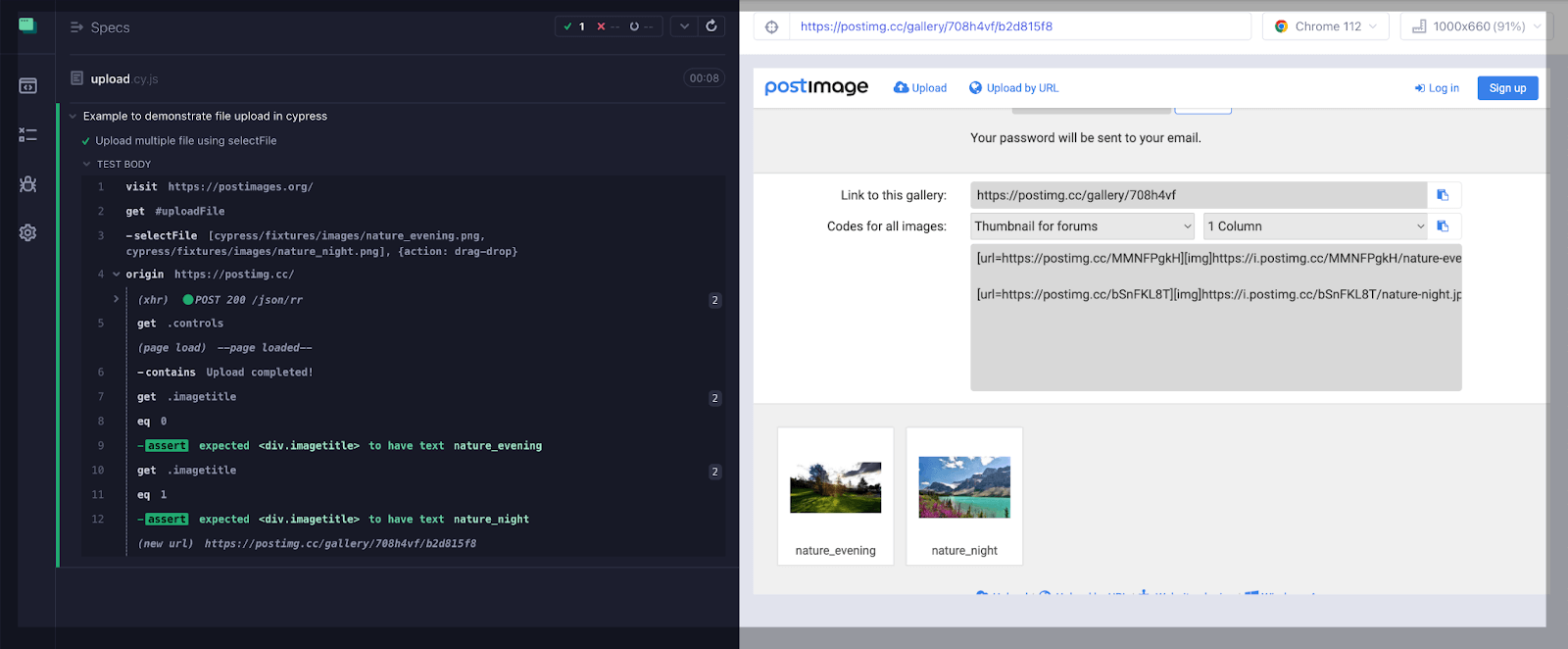1568x649 pixels.
Task: Click the rerun tests refresh icon
Action: 711,26
